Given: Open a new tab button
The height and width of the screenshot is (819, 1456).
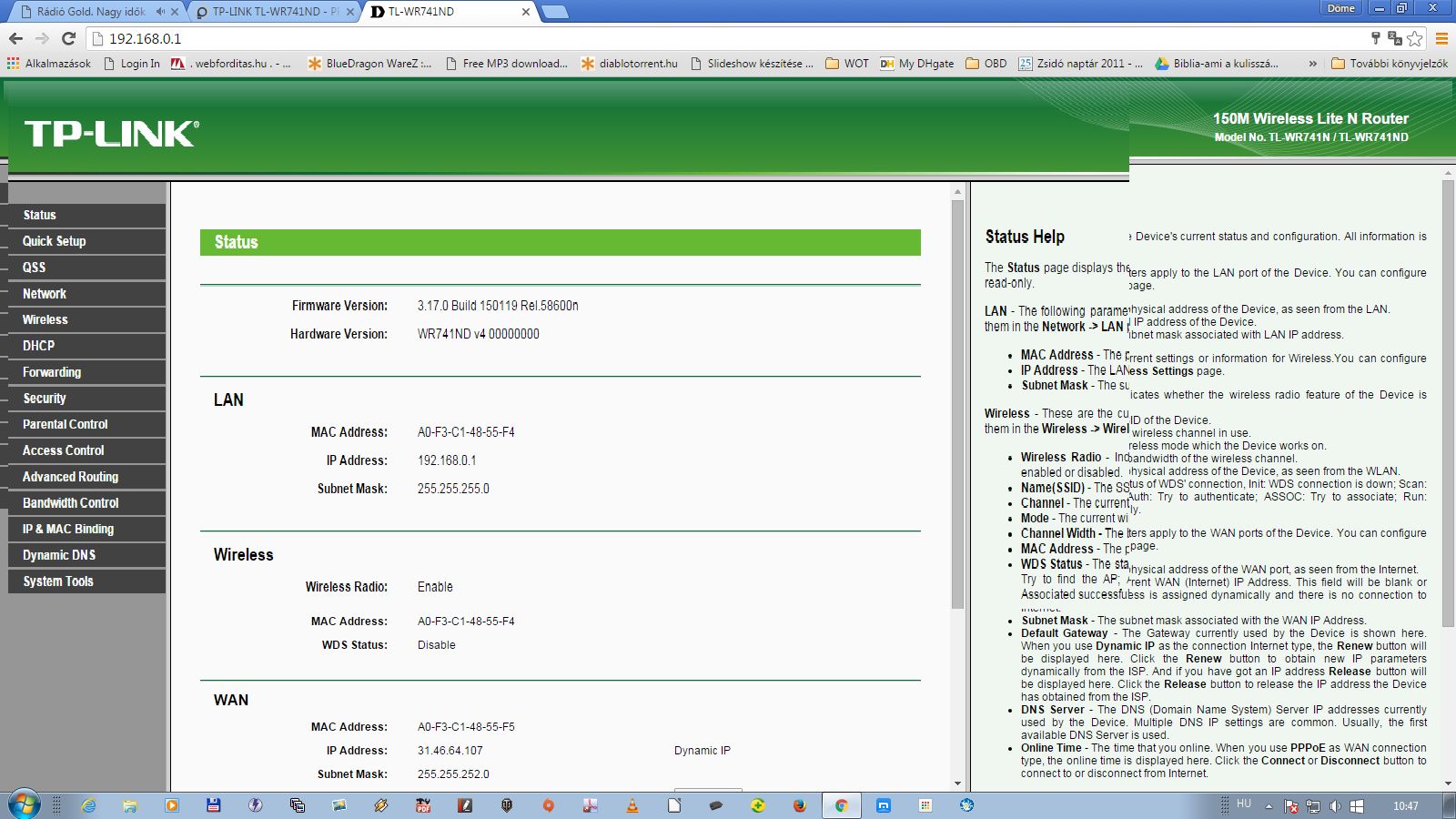Looking at the screenshot, I should pyautogui.click(x=554, y=12).
